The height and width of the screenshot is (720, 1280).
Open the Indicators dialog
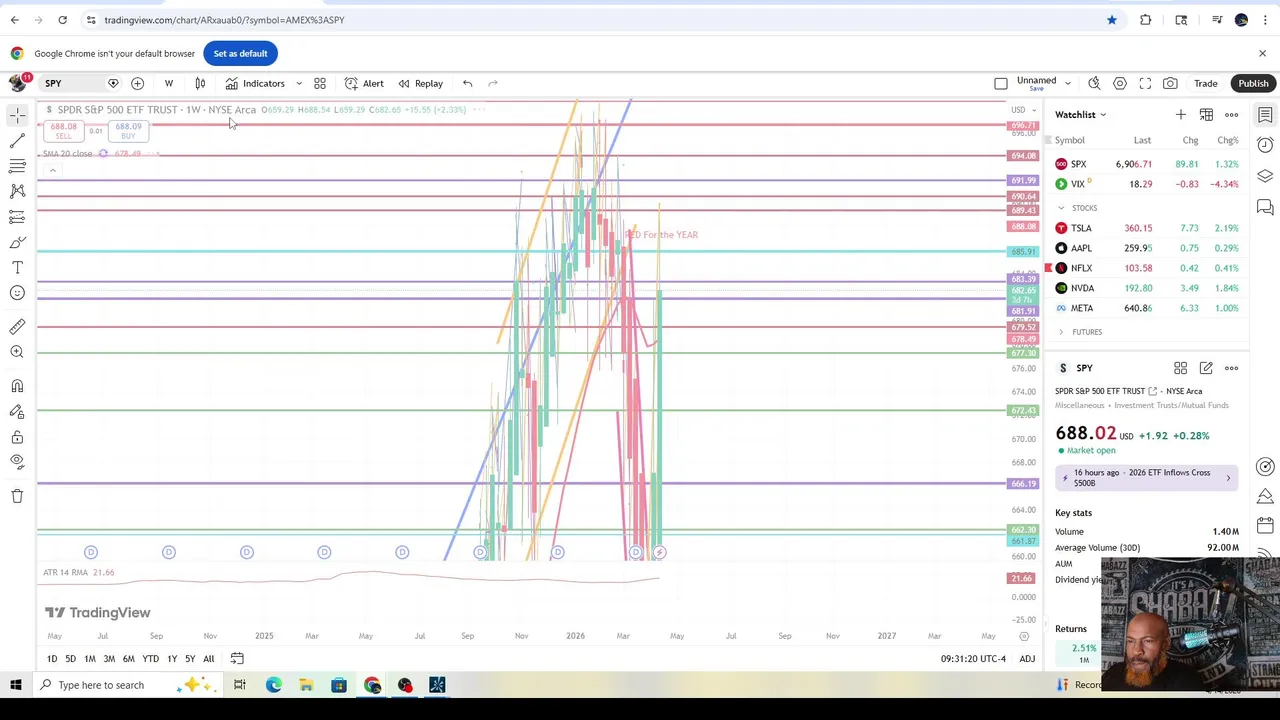(x=255, y=83)
